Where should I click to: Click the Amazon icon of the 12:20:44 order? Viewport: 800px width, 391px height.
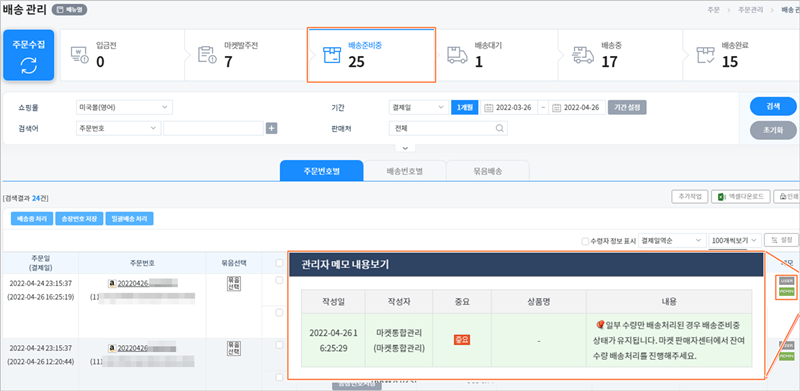(x=111, y=348)
